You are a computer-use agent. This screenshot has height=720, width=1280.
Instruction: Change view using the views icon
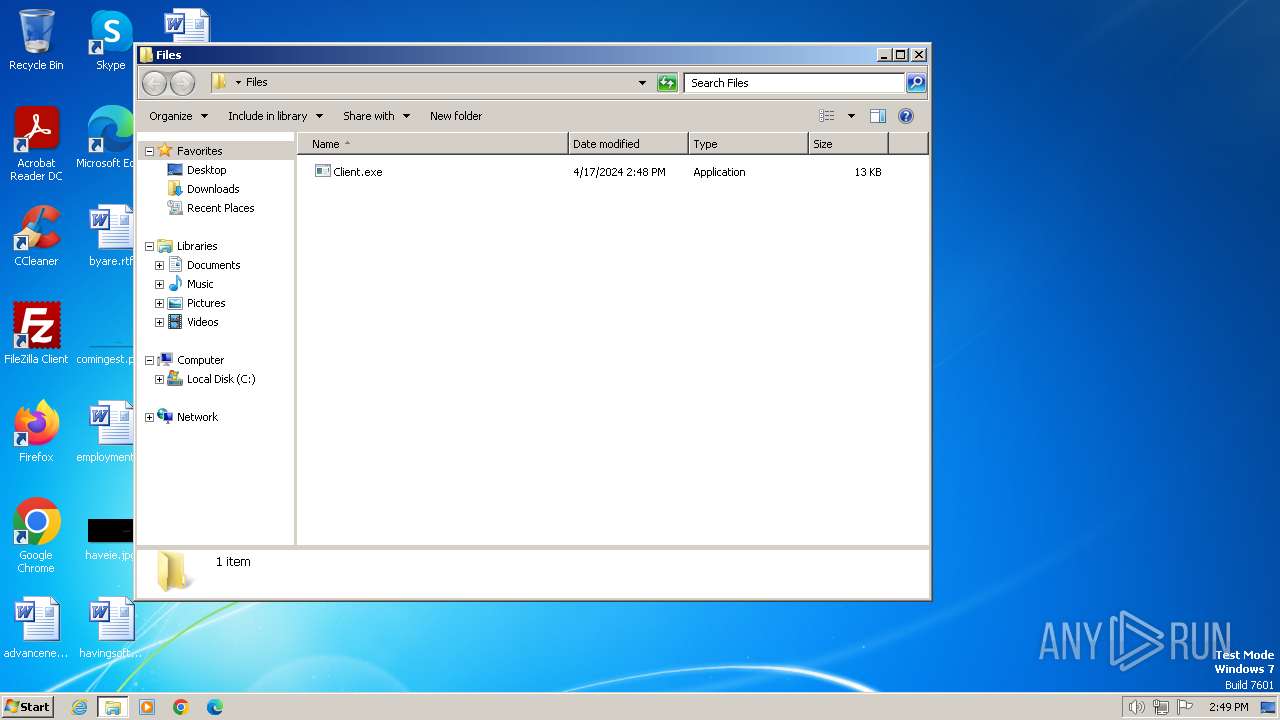click(826, 116)
